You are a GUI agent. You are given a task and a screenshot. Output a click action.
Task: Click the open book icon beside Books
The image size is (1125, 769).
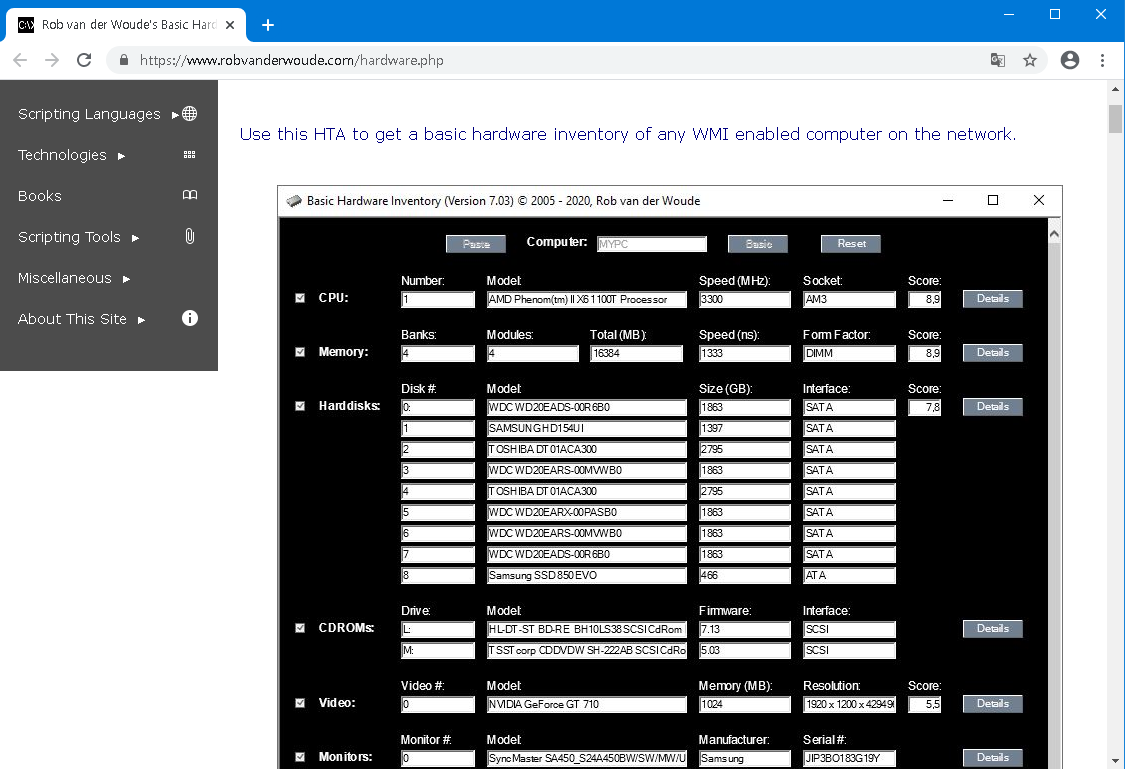(189, 195)
